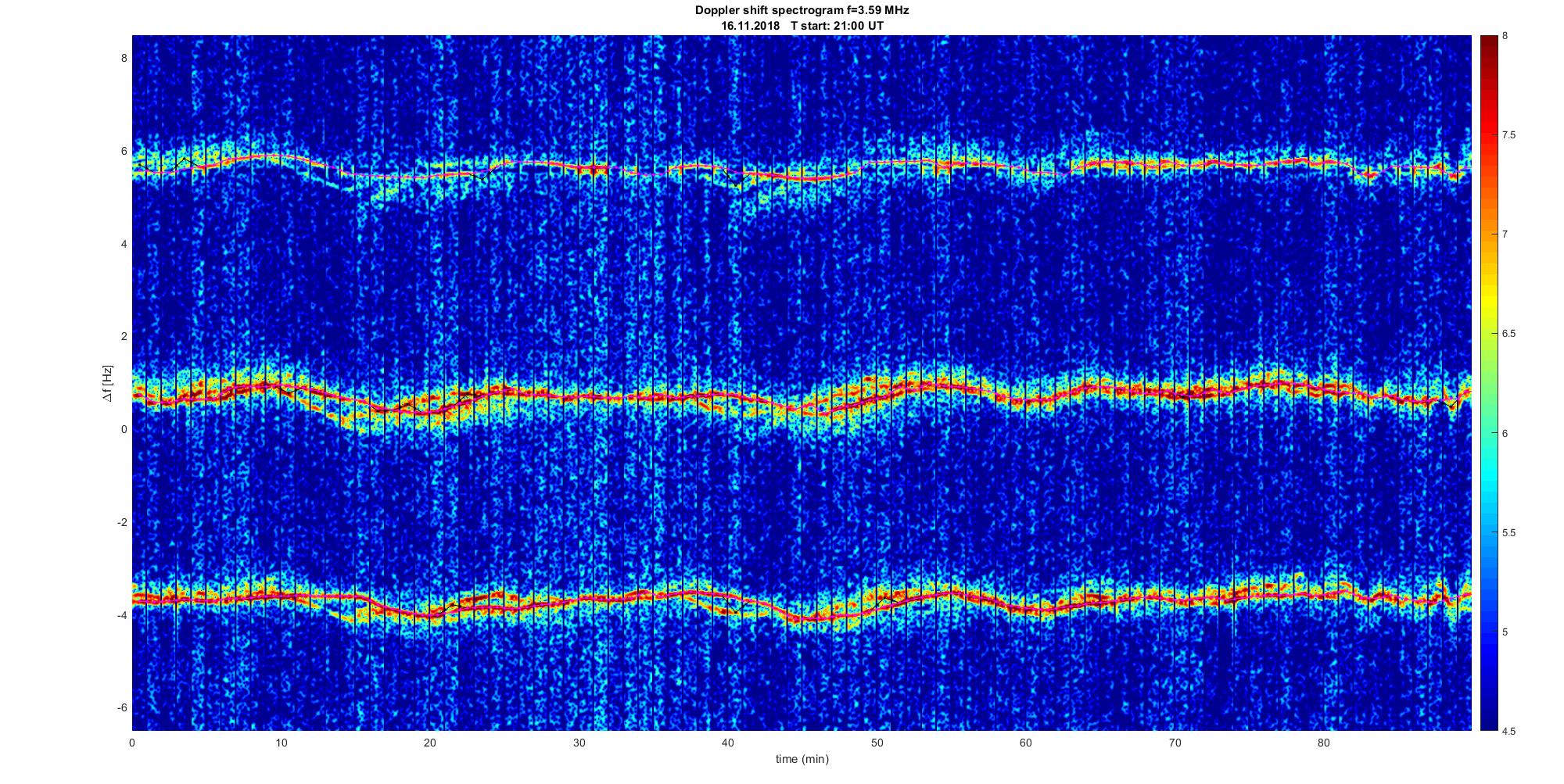The height and width of the screenshot is (784, 1564).
Task: Click the date and start time subtitle
Action: (802, 25)
